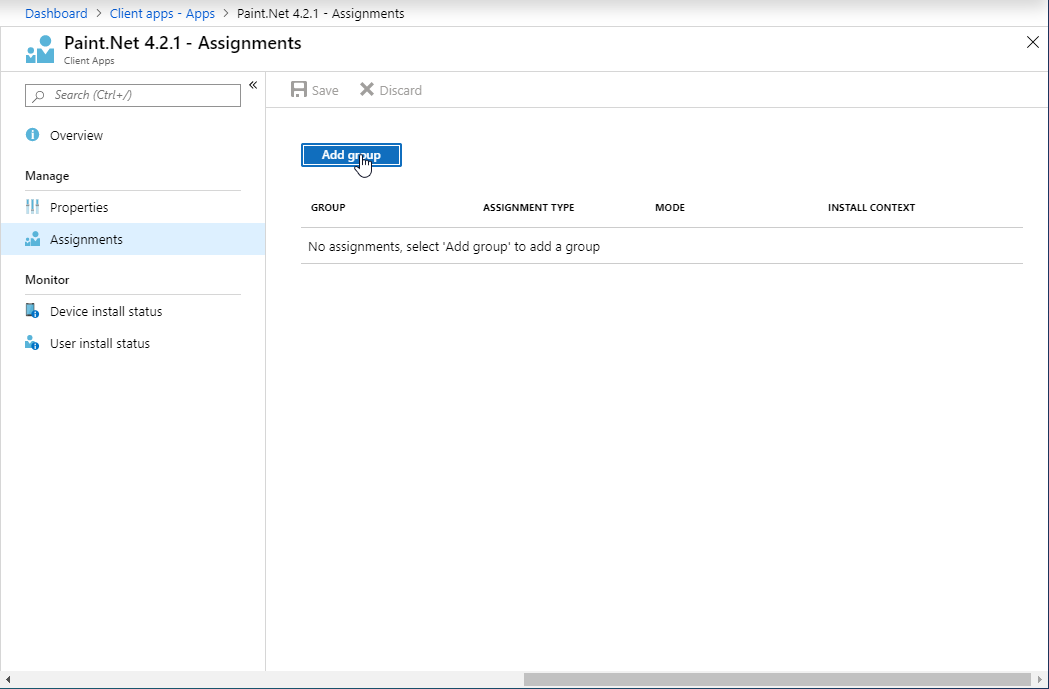The image size is (1049, 689).
Task: Click the horizontal scrollbar right arrow
Action: tap(1039, 680)
